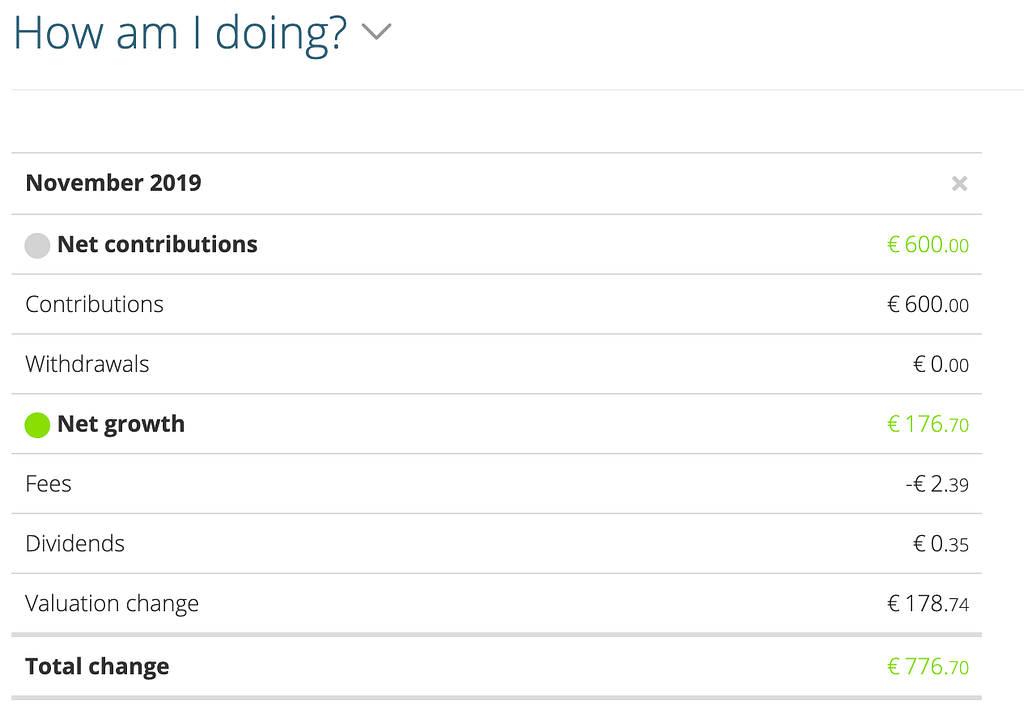Click the Withdrawals row label

click(x=87, y=364)
